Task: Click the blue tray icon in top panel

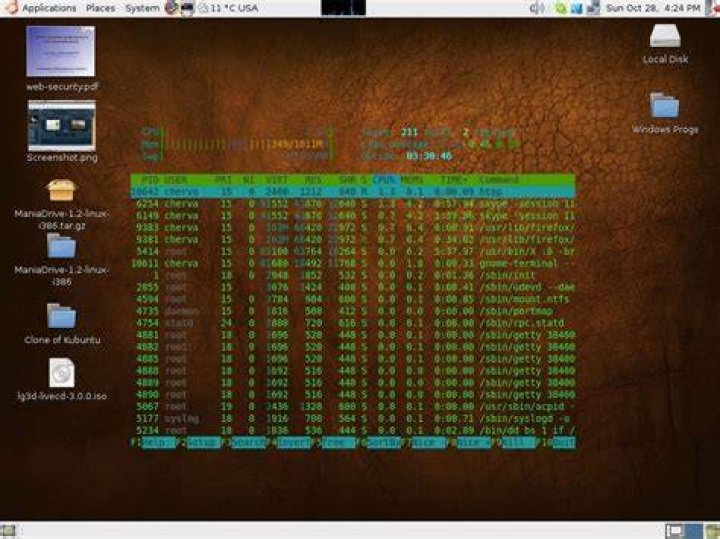Action: tap(577, 8)
